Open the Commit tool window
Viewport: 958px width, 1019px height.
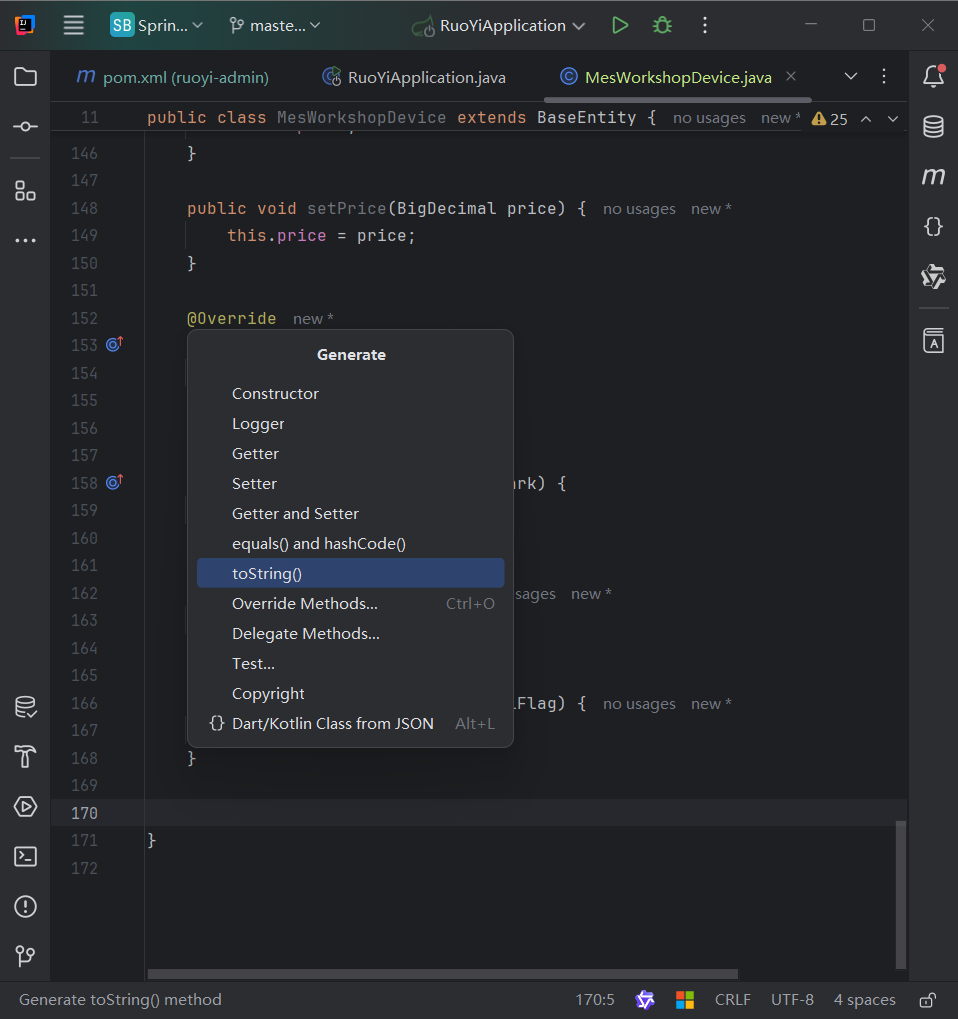click(25, 126)
